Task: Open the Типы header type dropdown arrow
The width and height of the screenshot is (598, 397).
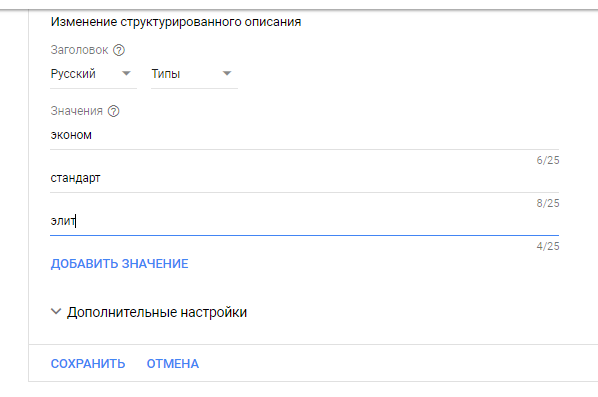Action: (227, 73)
